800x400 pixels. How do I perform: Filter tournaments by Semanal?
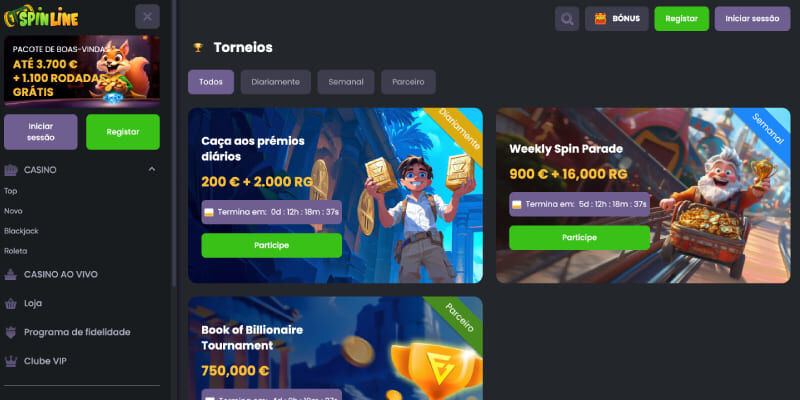pos(346,82)
